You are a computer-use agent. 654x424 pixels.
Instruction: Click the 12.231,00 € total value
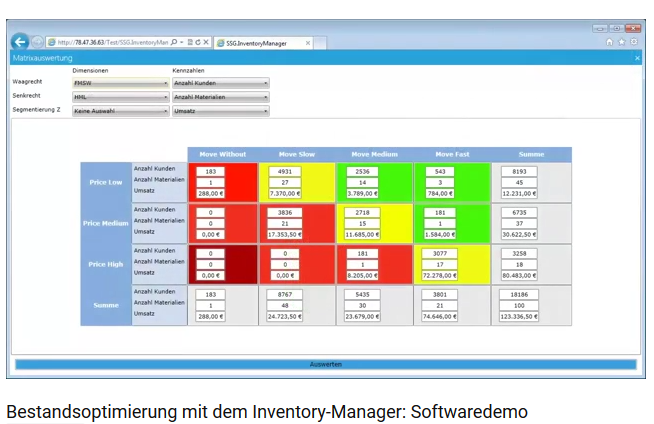point(519,193)
